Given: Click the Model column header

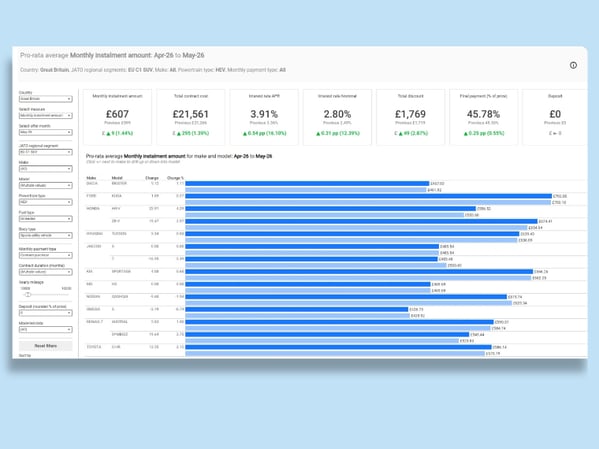Looking at the screenshot, I should pyautogui.click(x=117, y=178).
